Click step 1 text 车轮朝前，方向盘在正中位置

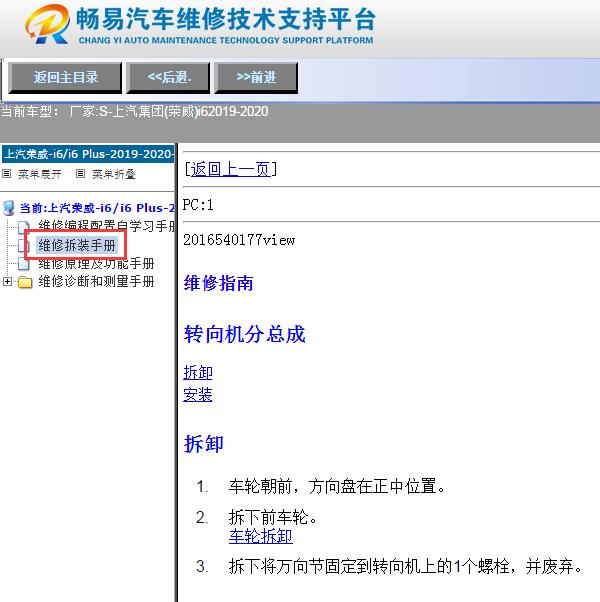coord(337,486)
